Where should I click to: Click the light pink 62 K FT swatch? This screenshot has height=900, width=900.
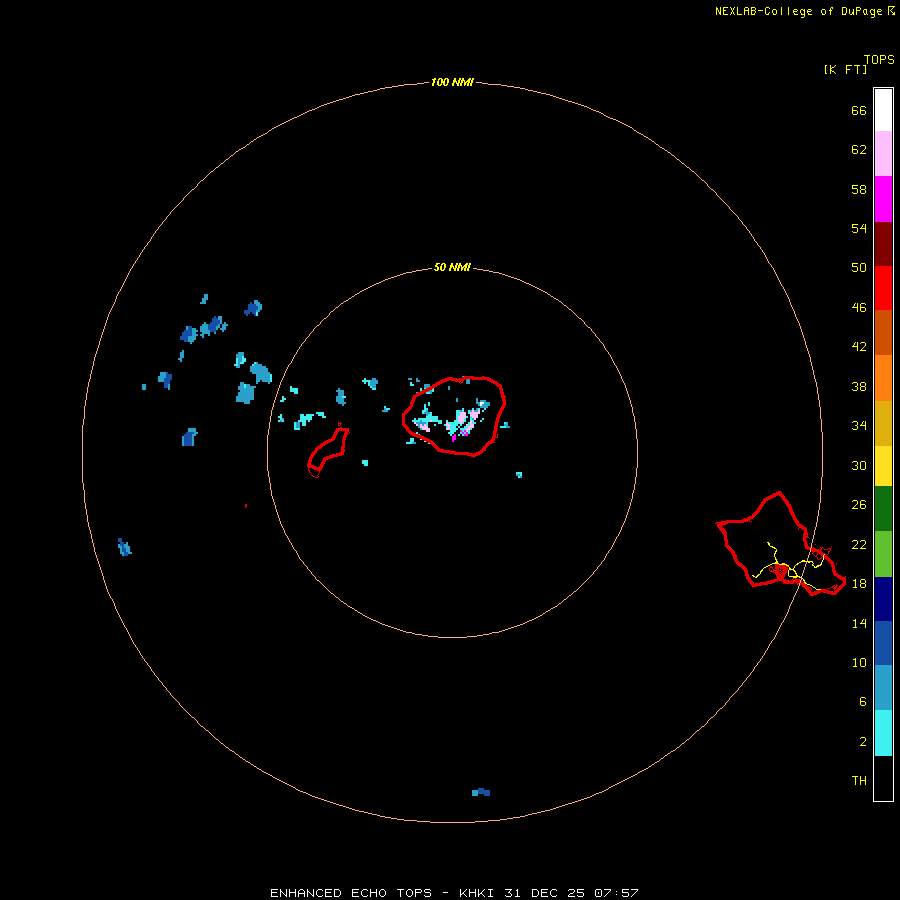[883, 154]
